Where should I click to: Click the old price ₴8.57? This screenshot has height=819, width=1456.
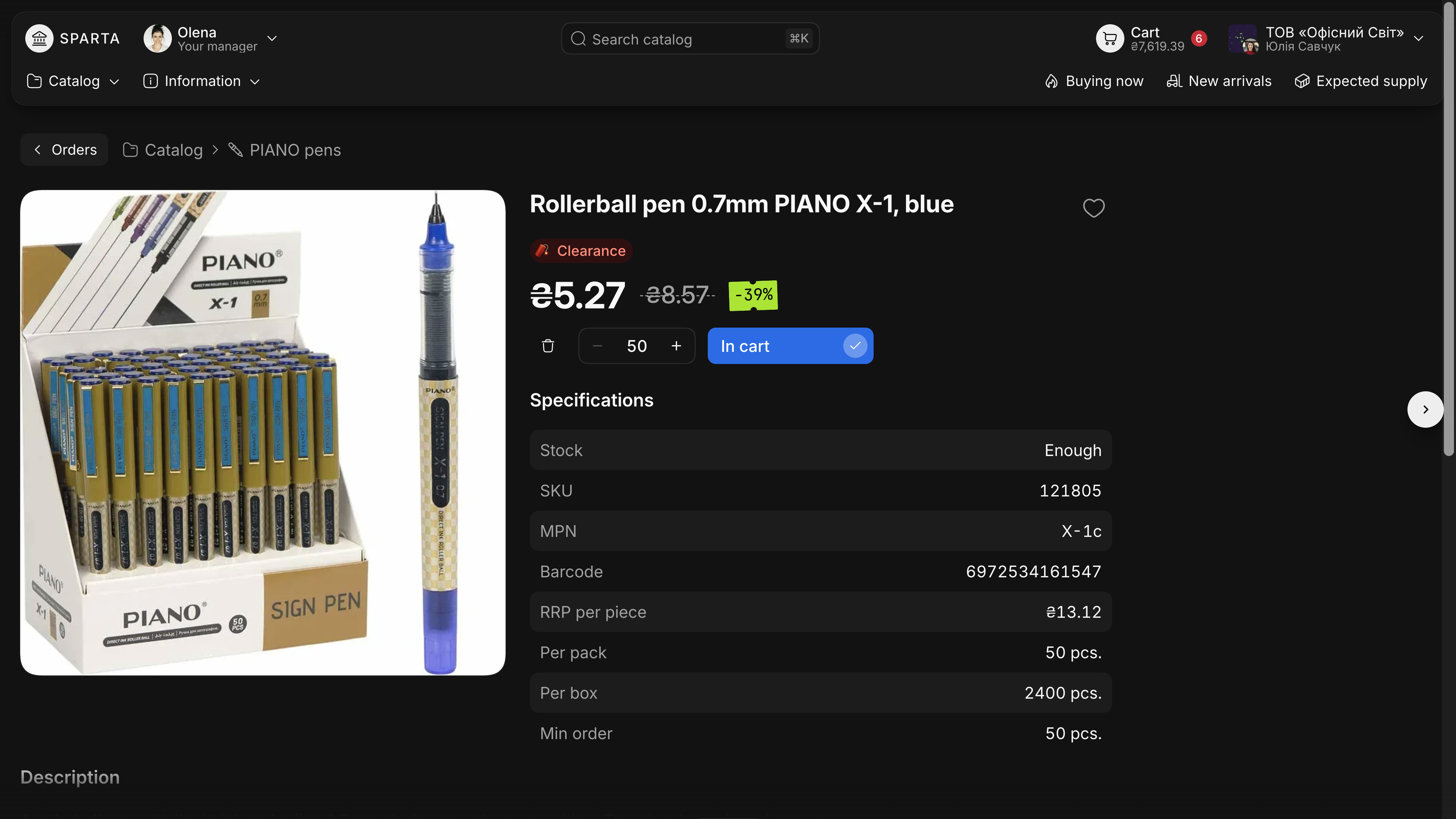[677, 295]
